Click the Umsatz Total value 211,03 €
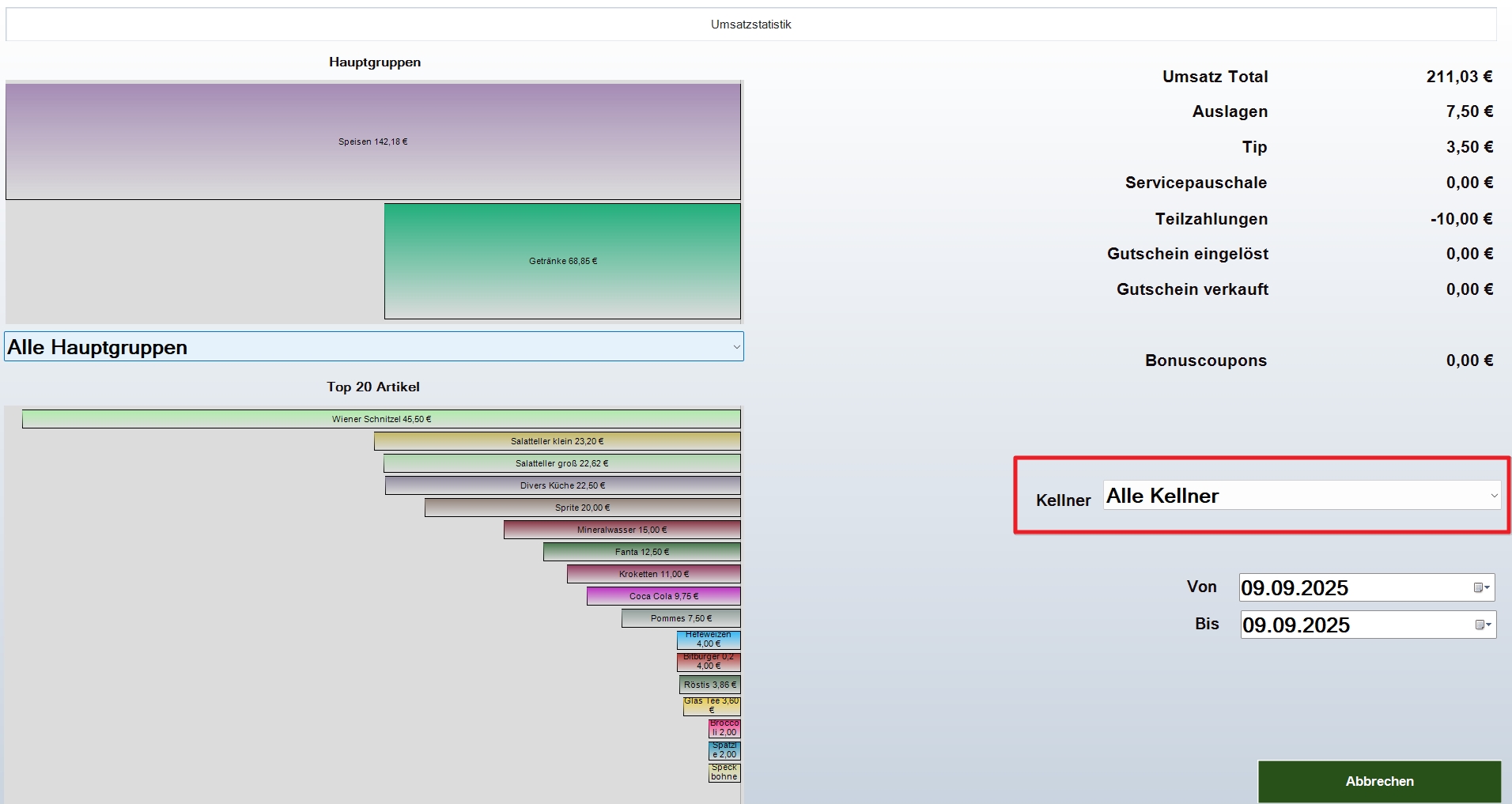1512x804 pixels. tap(1459, 77)
